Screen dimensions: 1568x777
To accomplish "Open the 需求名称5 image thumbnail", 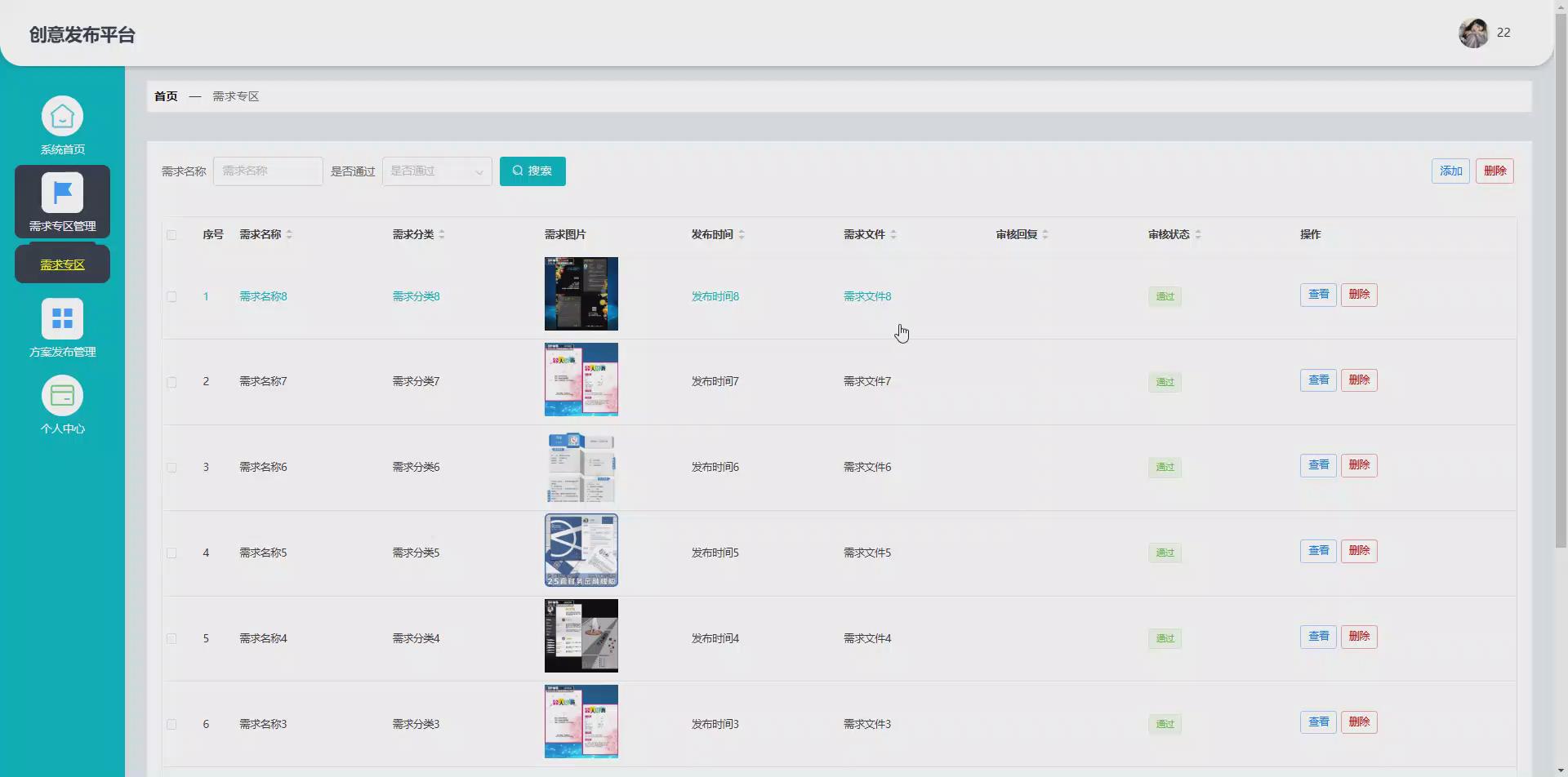I will (581, 550).
